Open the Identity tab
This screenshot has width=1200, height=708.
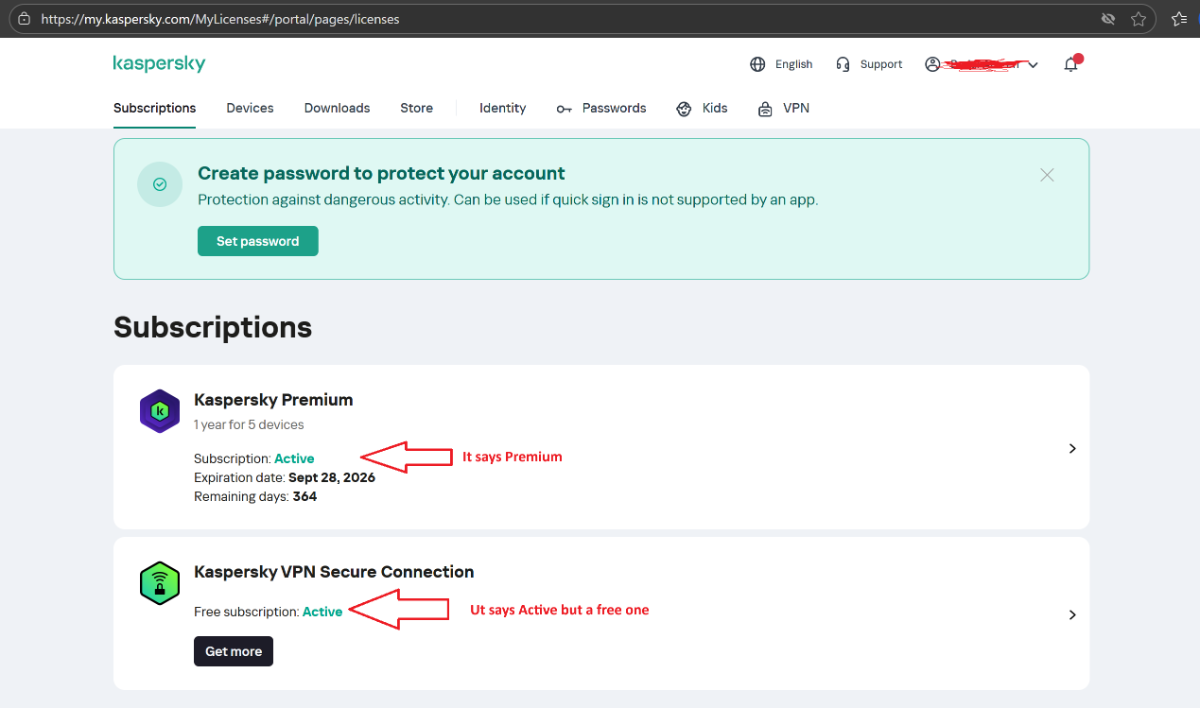[502, 108]
